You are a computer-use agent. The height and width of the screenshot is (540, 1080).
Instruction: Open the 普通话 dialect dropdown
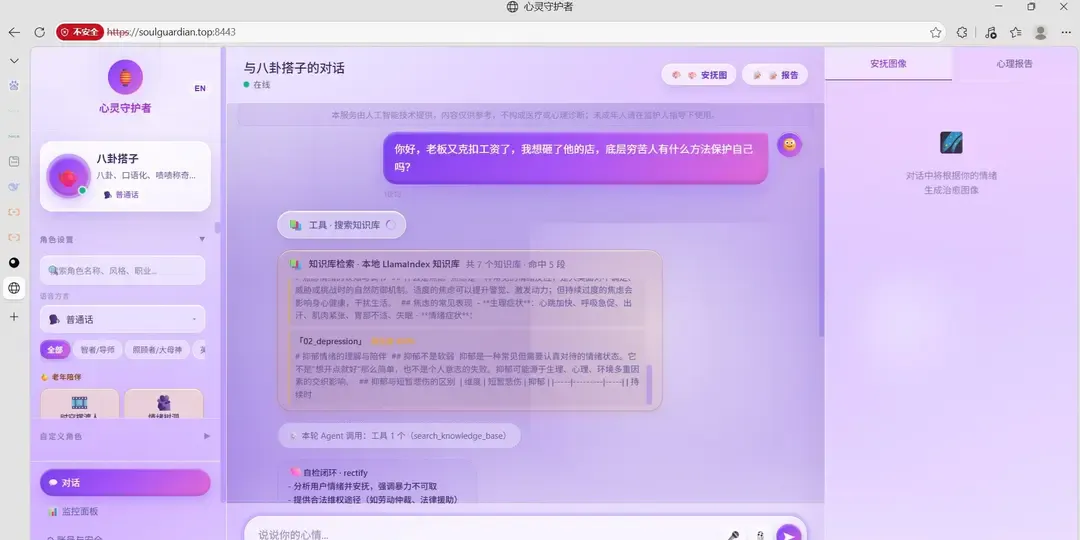click(123, 320)
